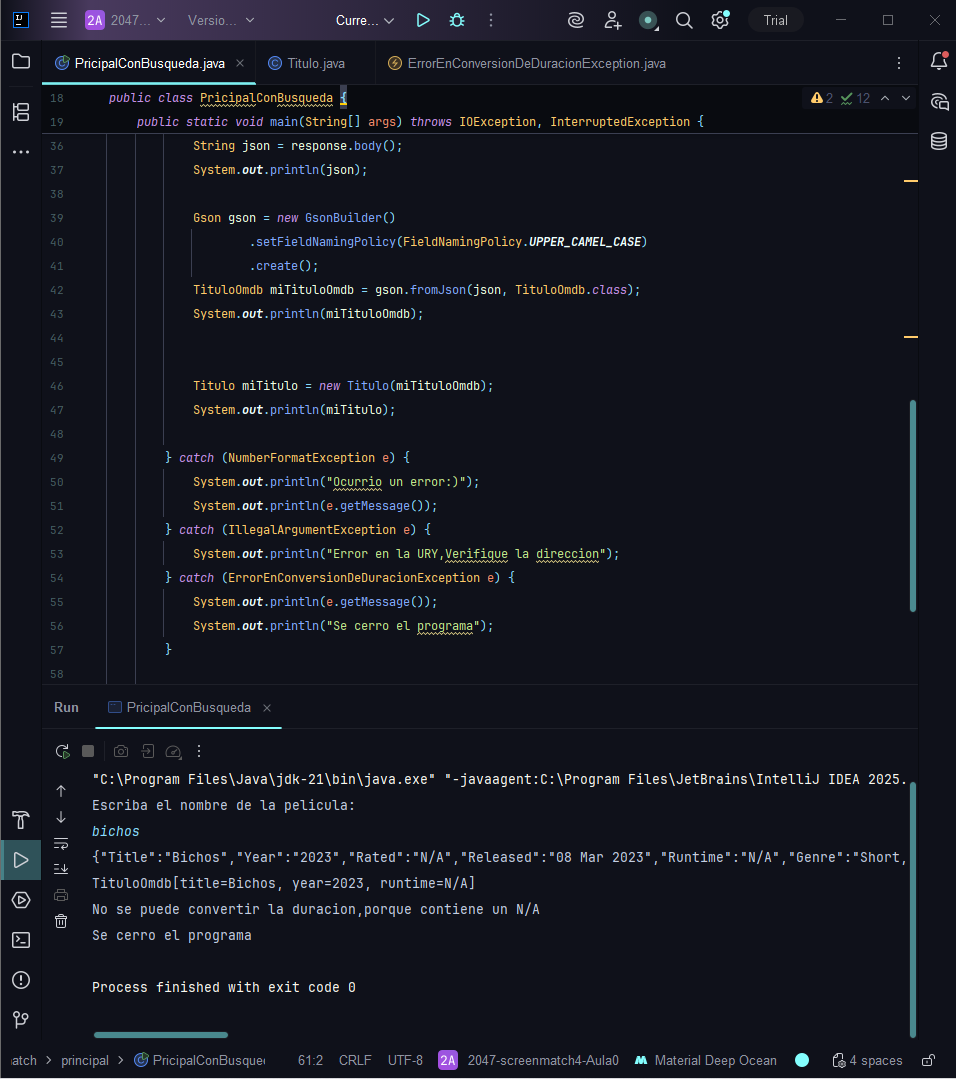
Task: Click the Trial button
Action: click(x=776, y=20)
